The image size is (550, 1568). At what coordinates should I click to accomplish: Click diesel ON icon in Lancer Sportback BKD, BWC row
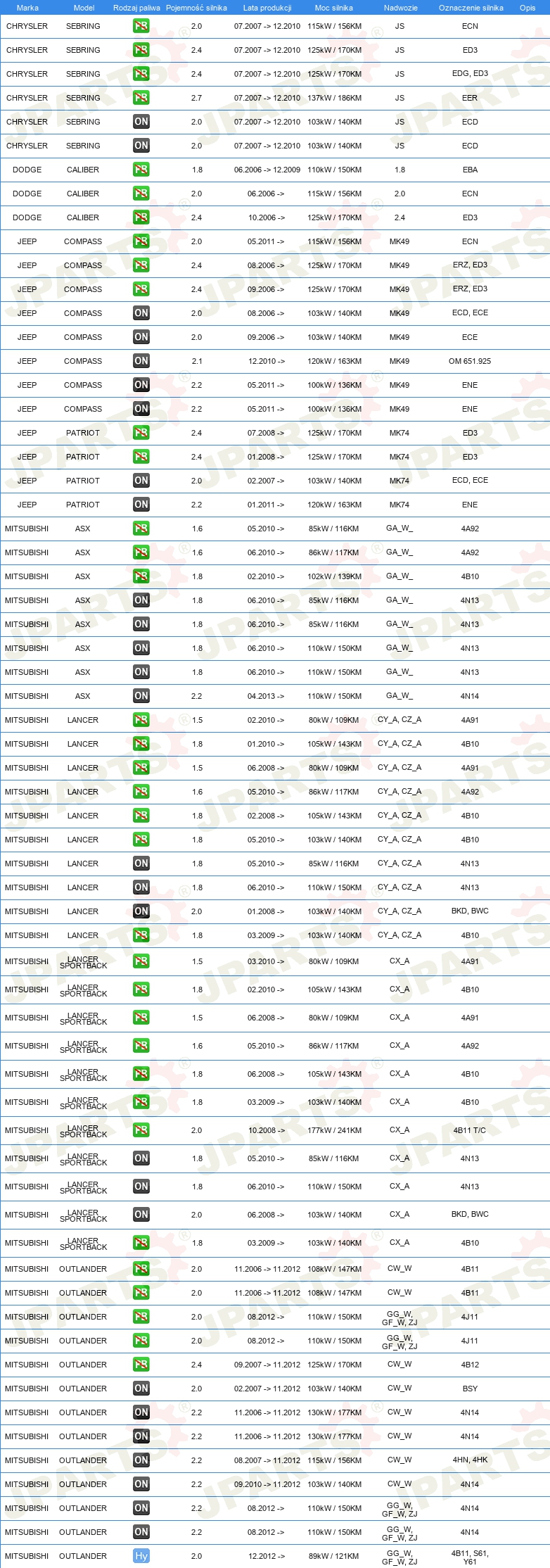tap(141, 1215)
